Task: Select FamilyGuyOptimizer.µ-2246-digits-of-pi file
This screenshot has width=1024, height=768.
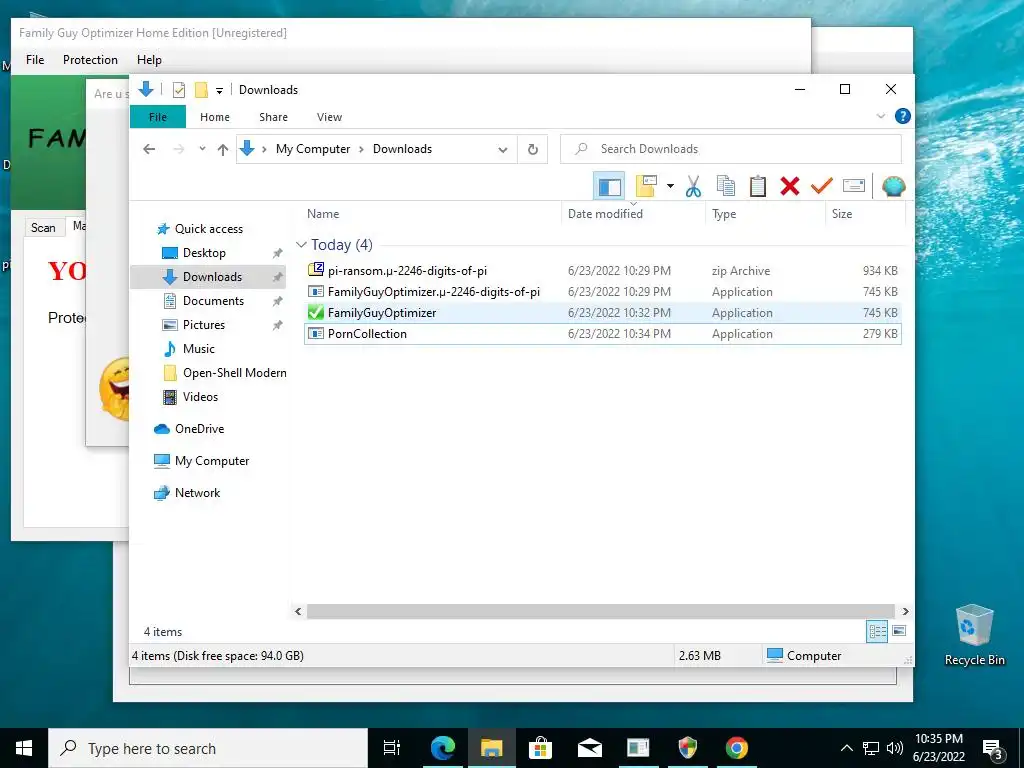Action: pos(602,291)
